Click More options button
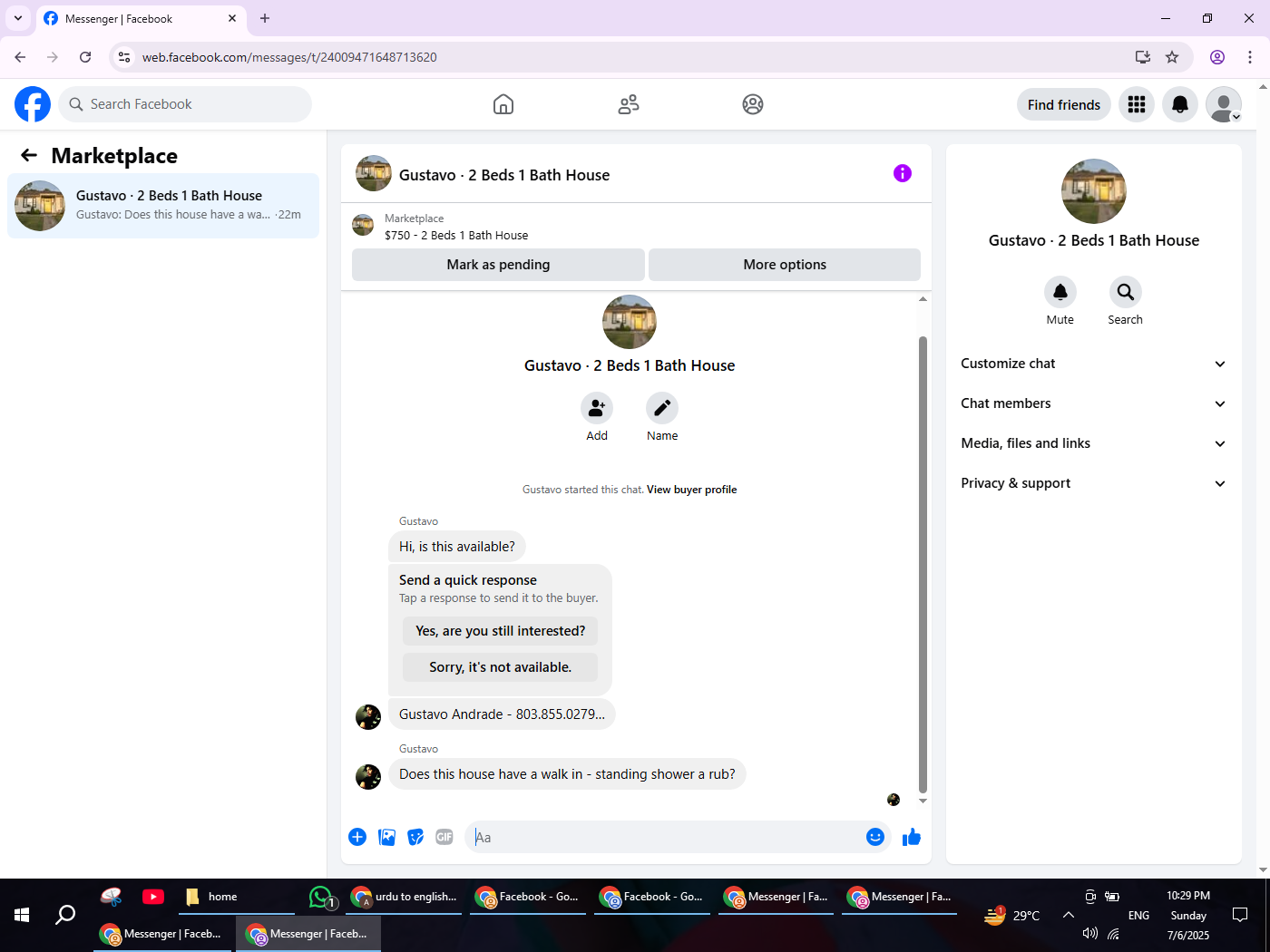This screenshot has width=1270, height=952. point(785,265)
